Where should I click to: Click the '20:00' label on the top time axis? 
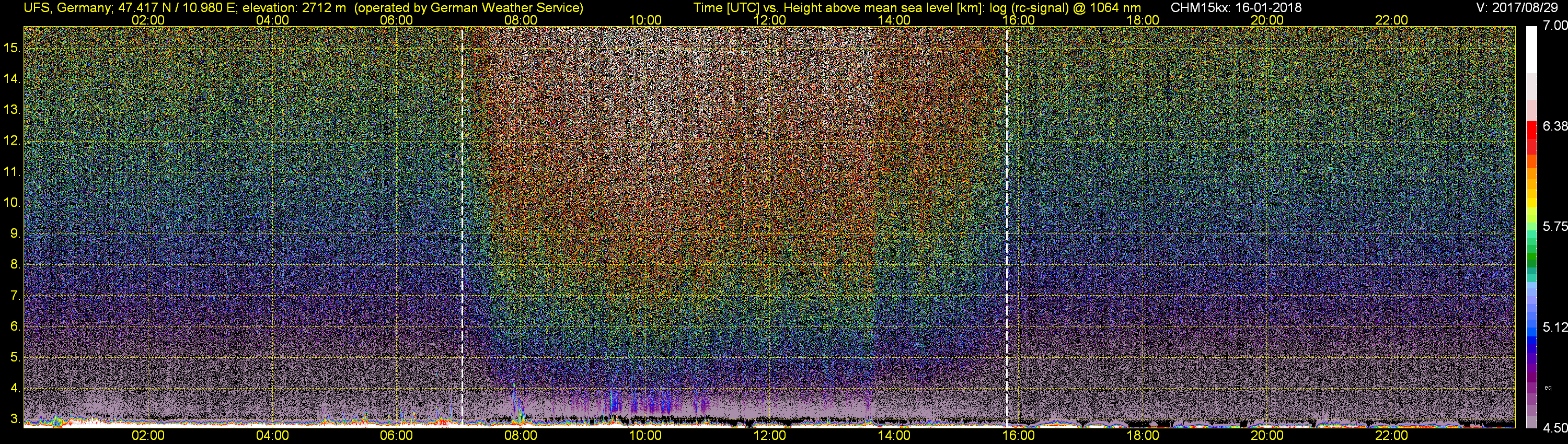tap(1267, 20)
